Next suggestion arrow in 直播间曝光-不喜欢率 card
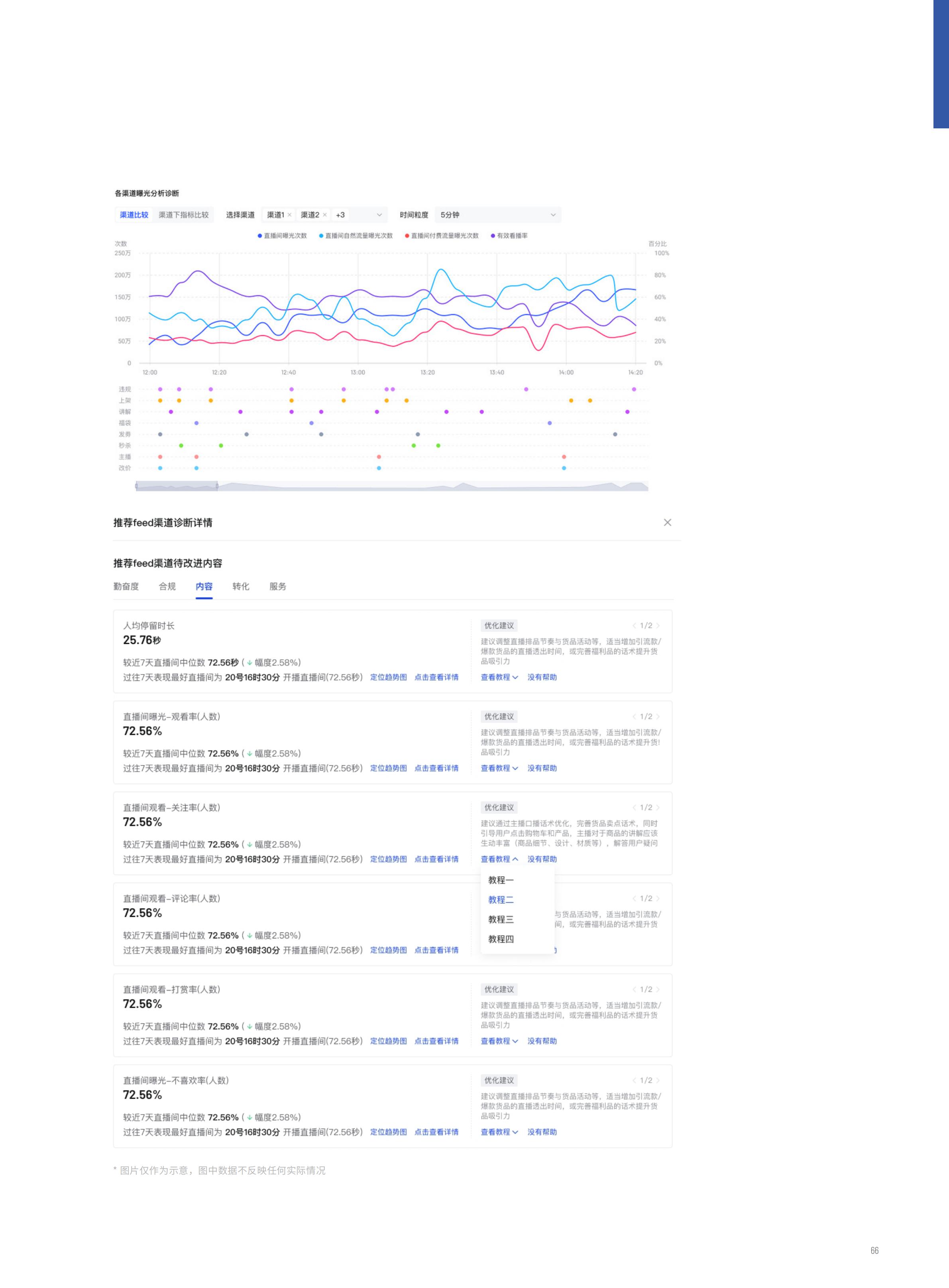This screenshot has width=949, height=1288. (658, 1080)
